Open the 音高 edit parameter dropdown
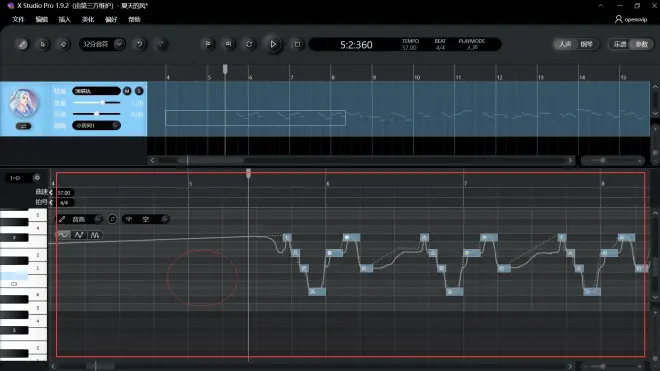Image resolution: width=660 pixels, height=371 pixels. (80, 219)
